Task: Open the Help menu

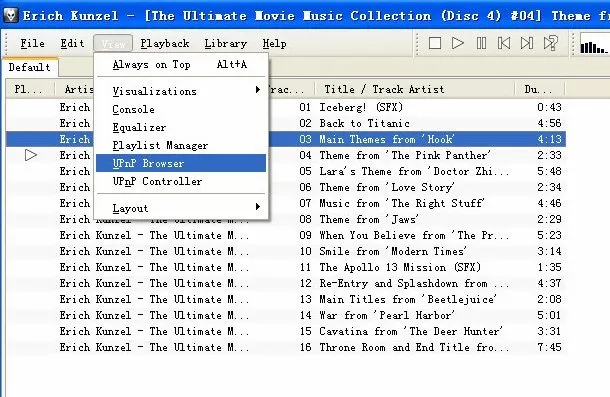Action: pyautogui.click(x=274, y=43)
